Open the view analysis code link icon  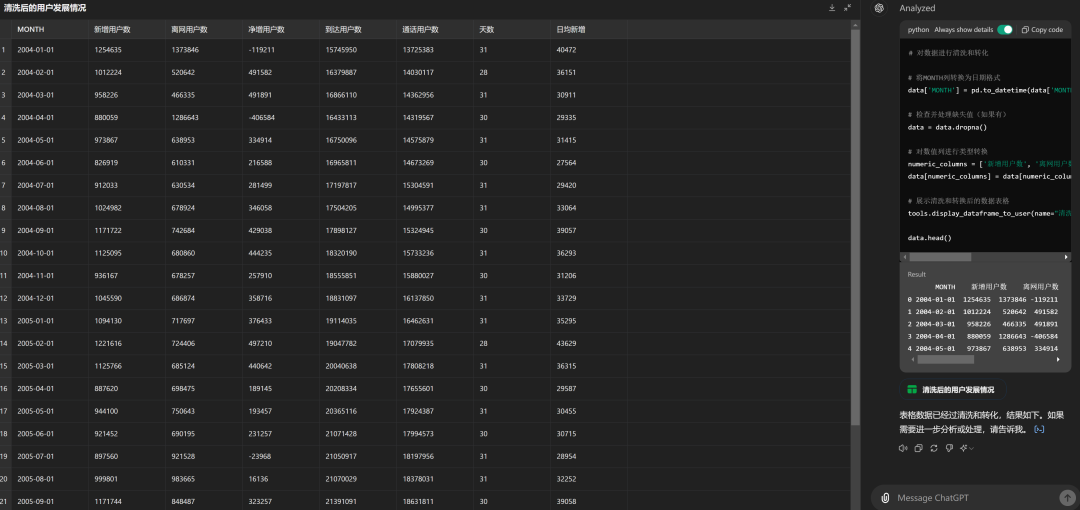pyautogui.click(x=1040, y=429)
